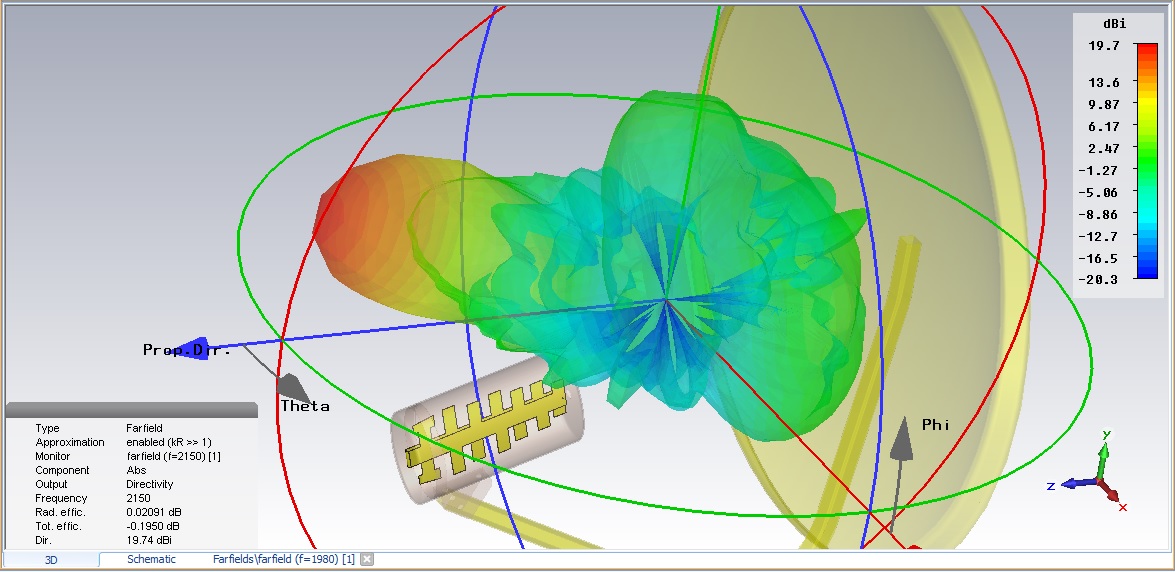Screen dimensions: 1175x572
Task: Click the Component Abs value
Action: [x=136, y=470]
